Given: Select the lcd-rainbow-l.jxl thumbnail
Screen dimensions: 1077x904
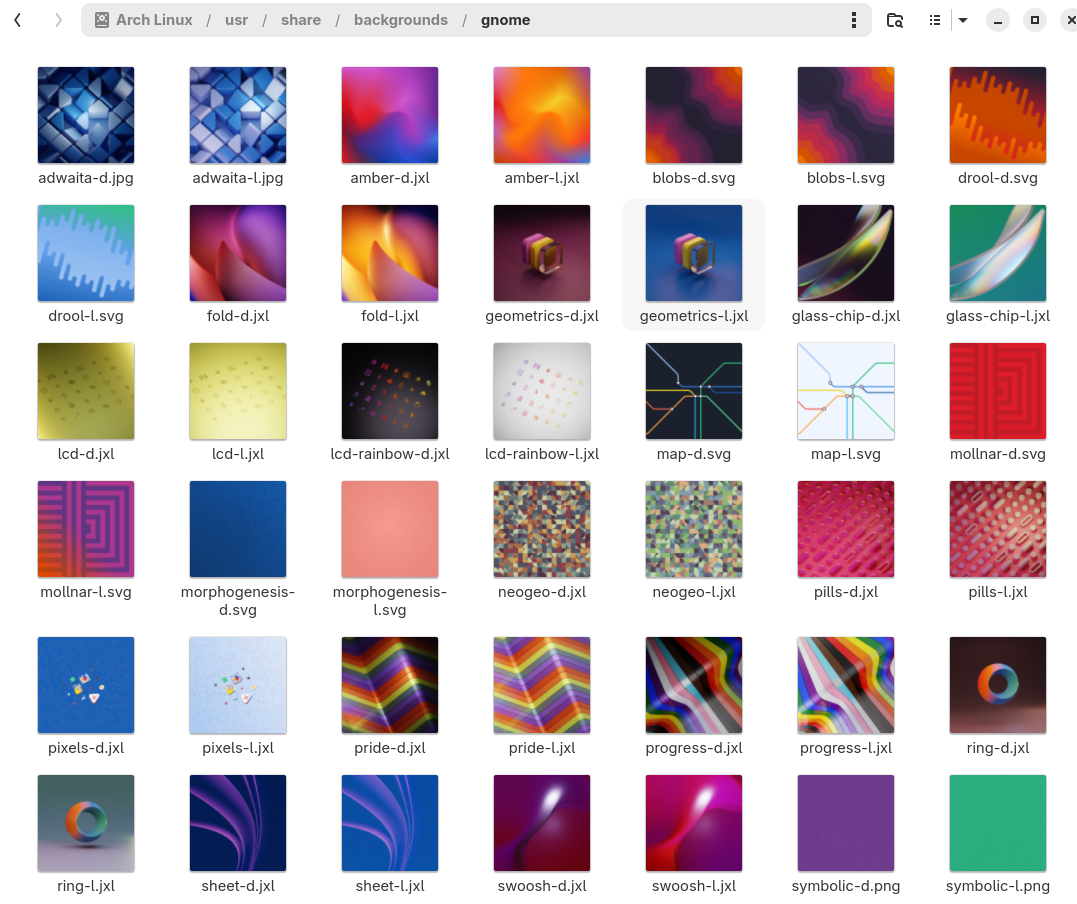Looking at the screenshot, I should [x=542, y=391].
